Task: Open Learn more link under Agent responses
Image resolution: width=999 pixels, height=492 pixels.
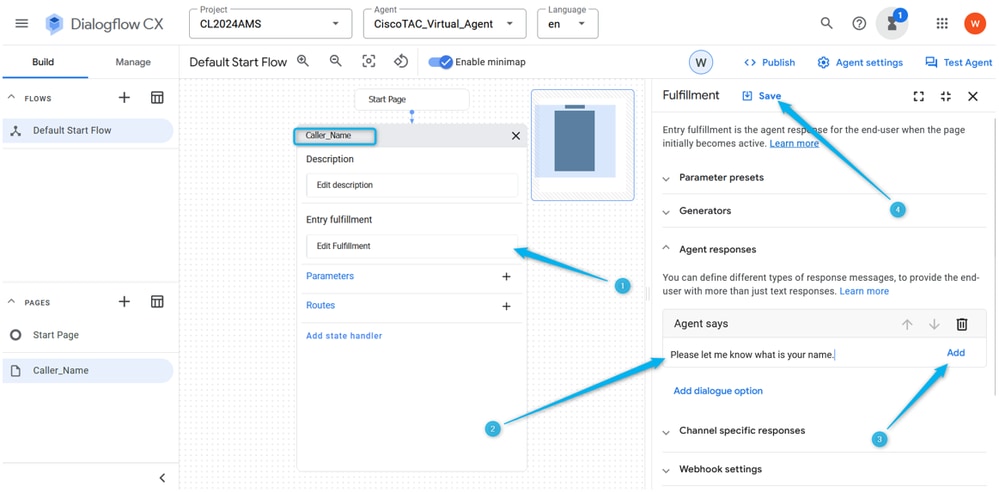Action: click(x=864, y=291)
